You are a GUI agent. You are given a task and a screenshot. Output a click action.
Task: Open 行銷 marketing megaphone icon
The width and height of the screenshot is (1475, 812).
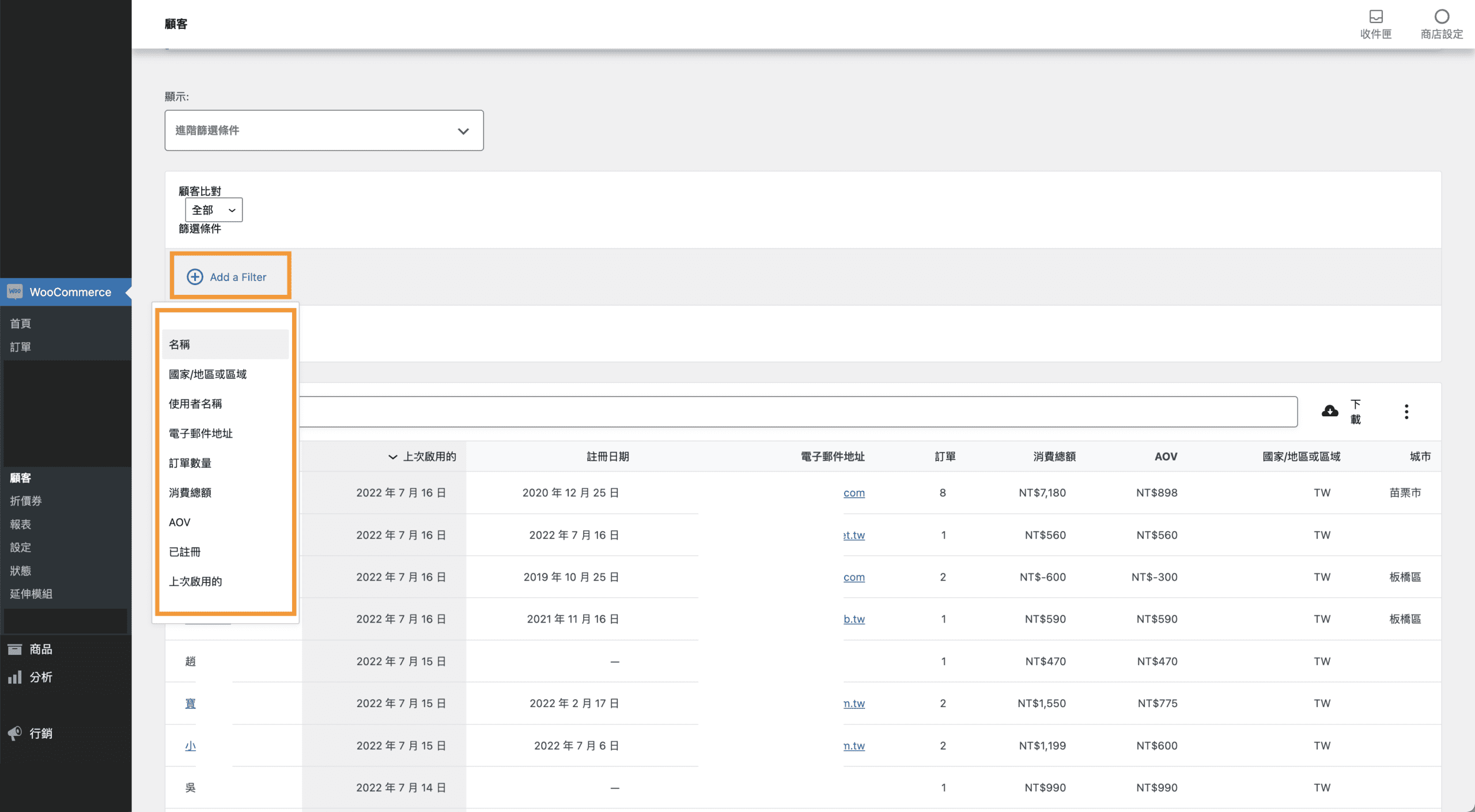(x=15, y=733)
